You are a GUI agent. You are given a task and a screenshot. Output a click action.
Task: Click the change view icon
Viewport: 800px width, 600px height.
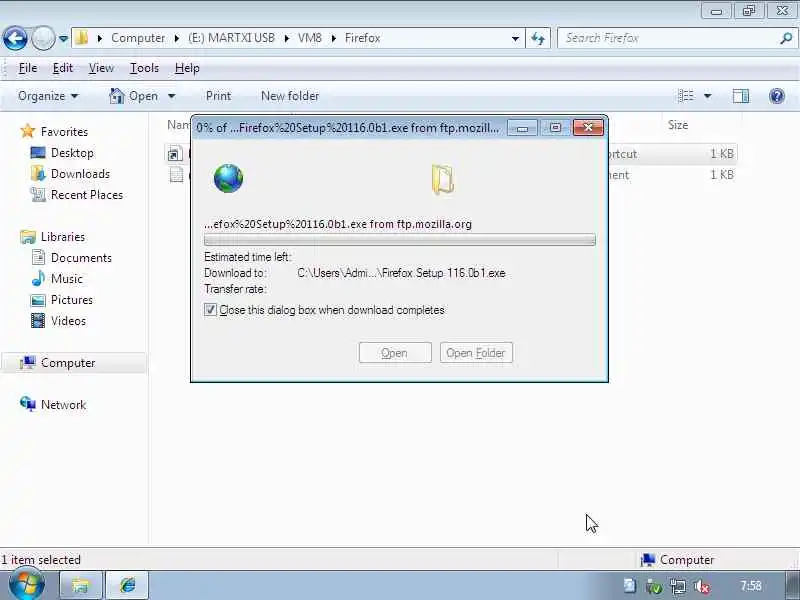click(686, 96)
